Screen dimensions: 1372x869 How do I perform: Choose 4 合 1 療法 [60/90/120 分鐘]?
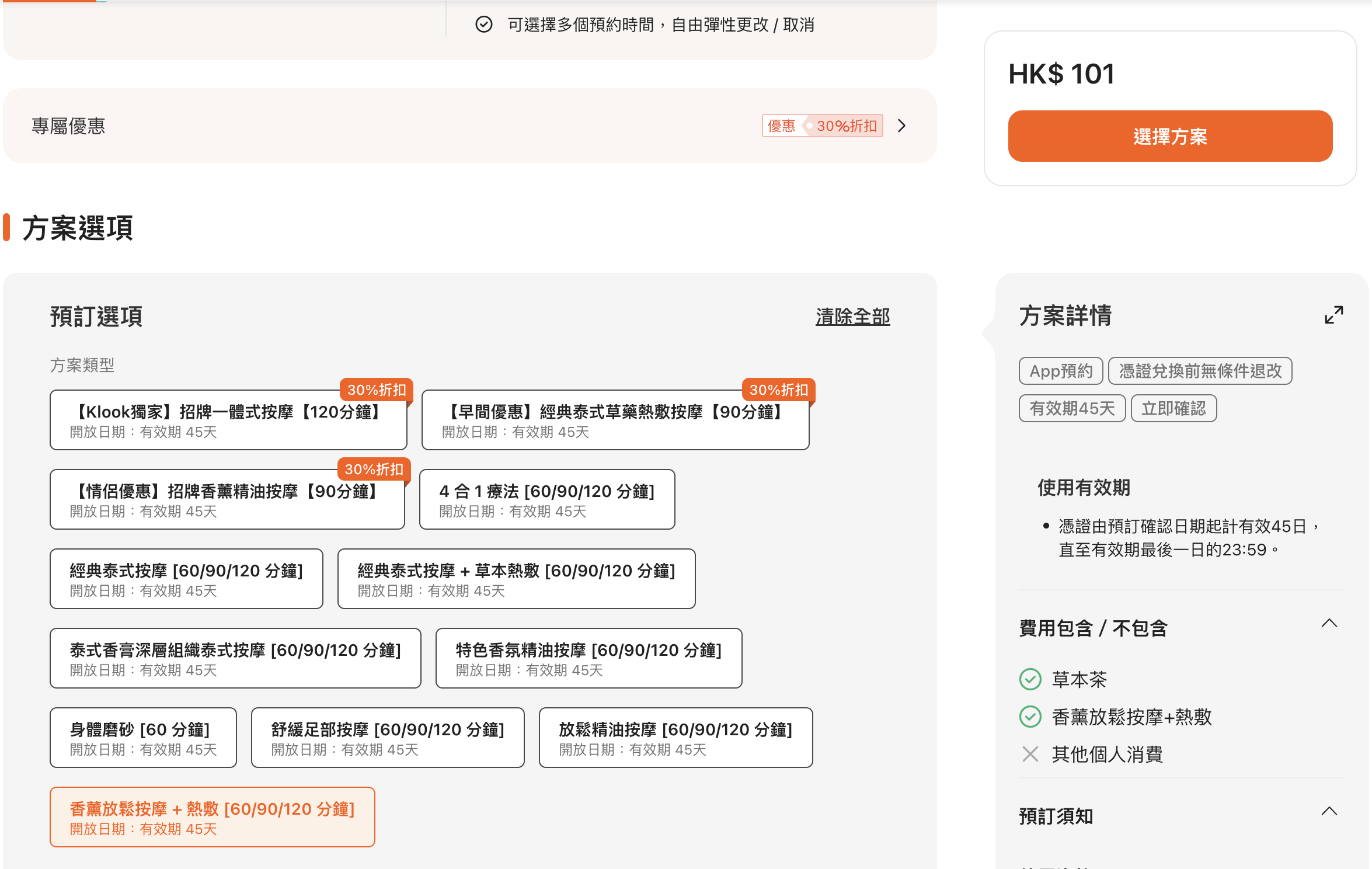(x=547, y=499)
